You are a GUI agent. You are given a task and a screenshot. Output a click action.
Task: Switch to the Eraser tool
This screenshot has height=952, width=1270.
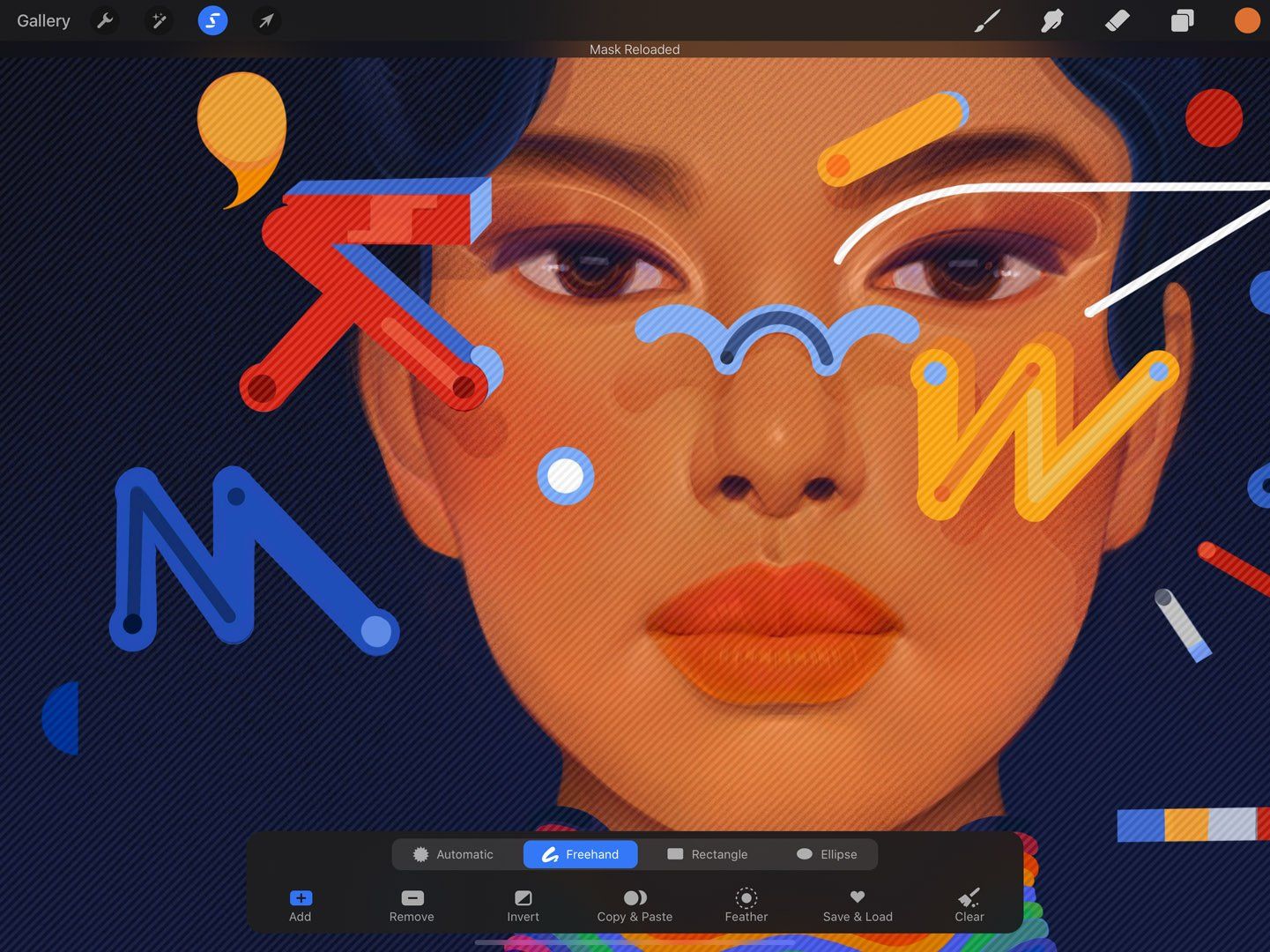(1116, 20)
